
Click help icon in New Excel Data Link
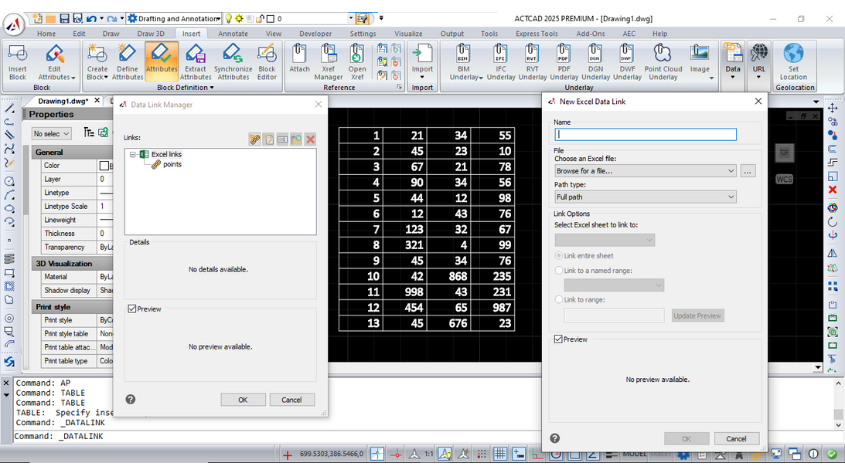click(555, 438)
